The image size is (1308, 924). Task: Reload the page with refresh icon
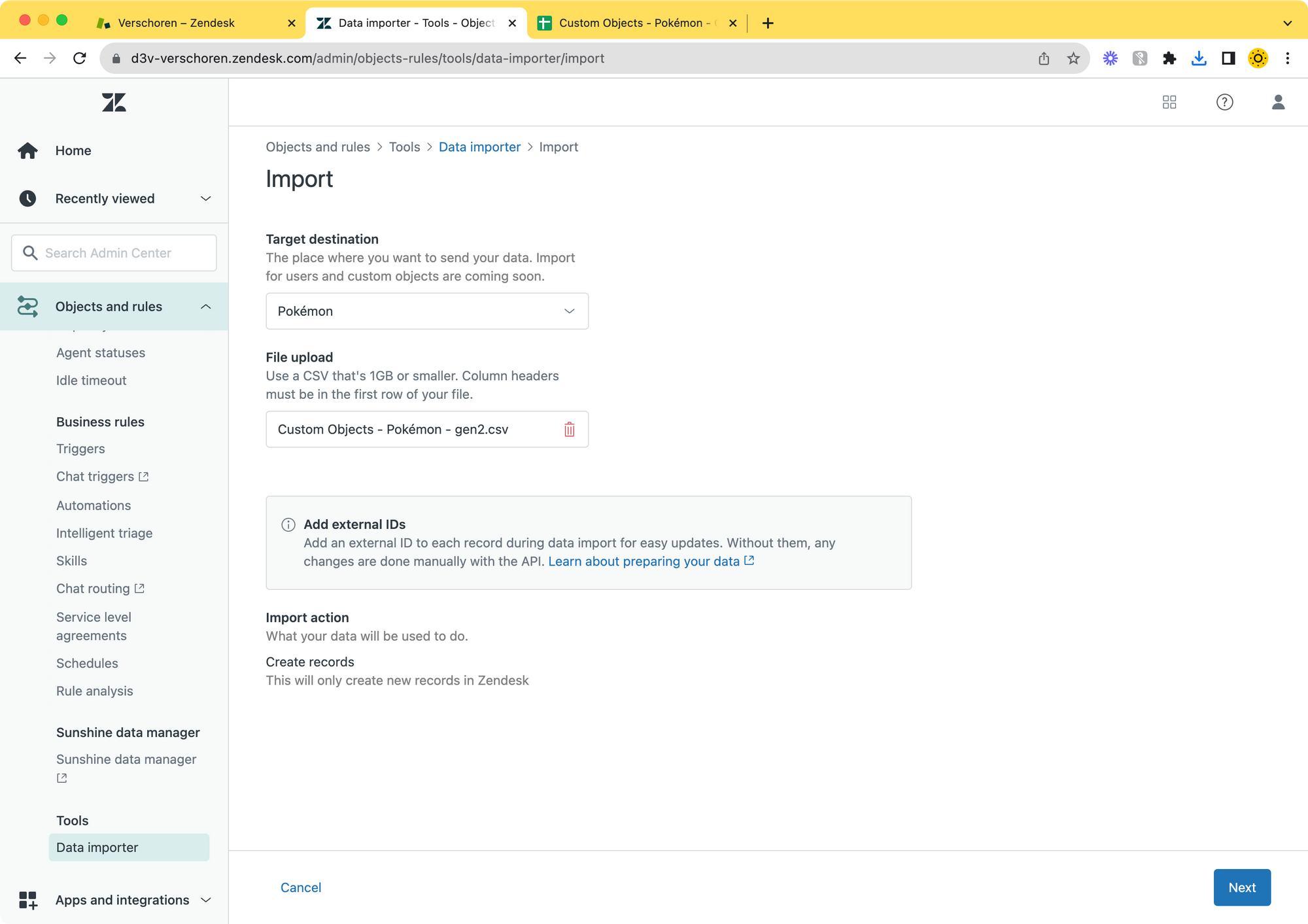click(80, 58)
